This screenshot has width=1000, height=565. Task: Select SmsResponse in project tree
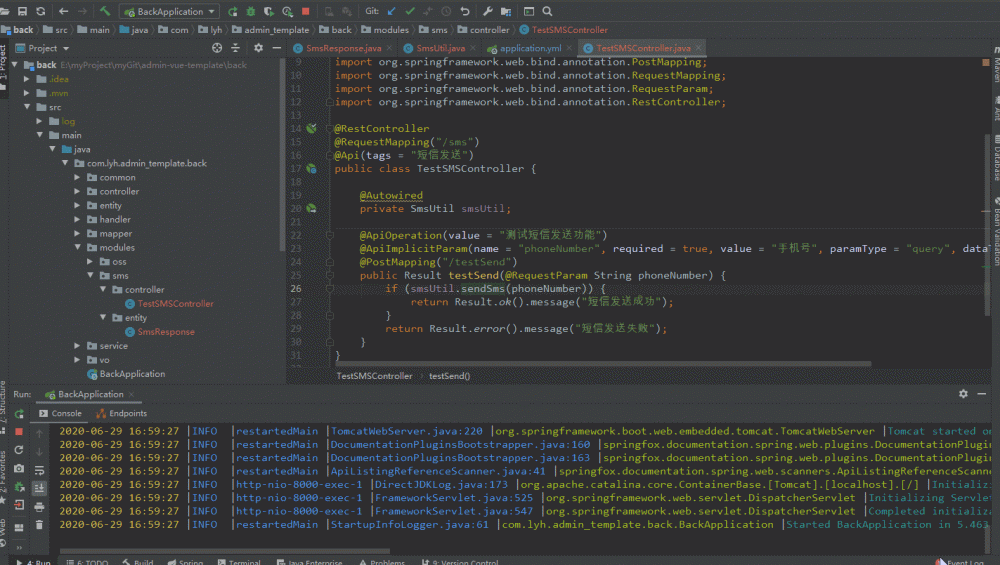click(x=166, y=332)
